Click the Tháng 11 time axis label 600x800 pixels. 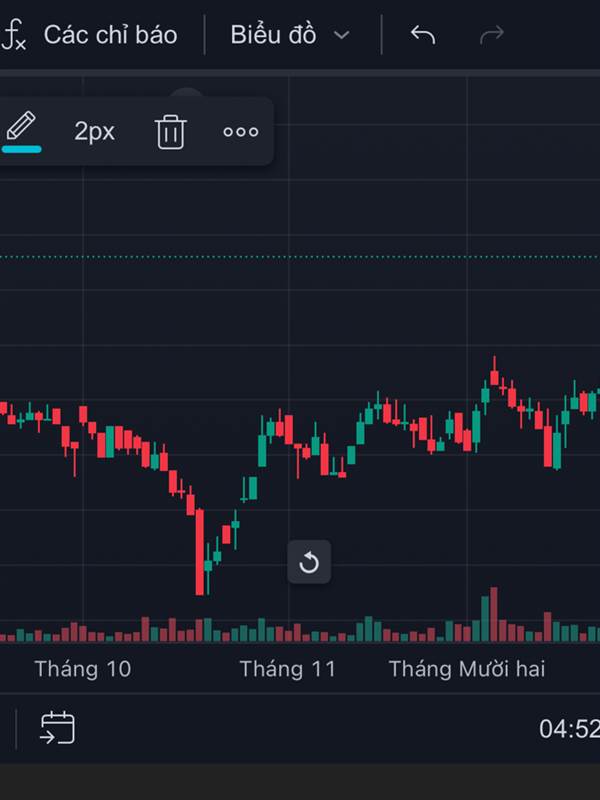288,669
